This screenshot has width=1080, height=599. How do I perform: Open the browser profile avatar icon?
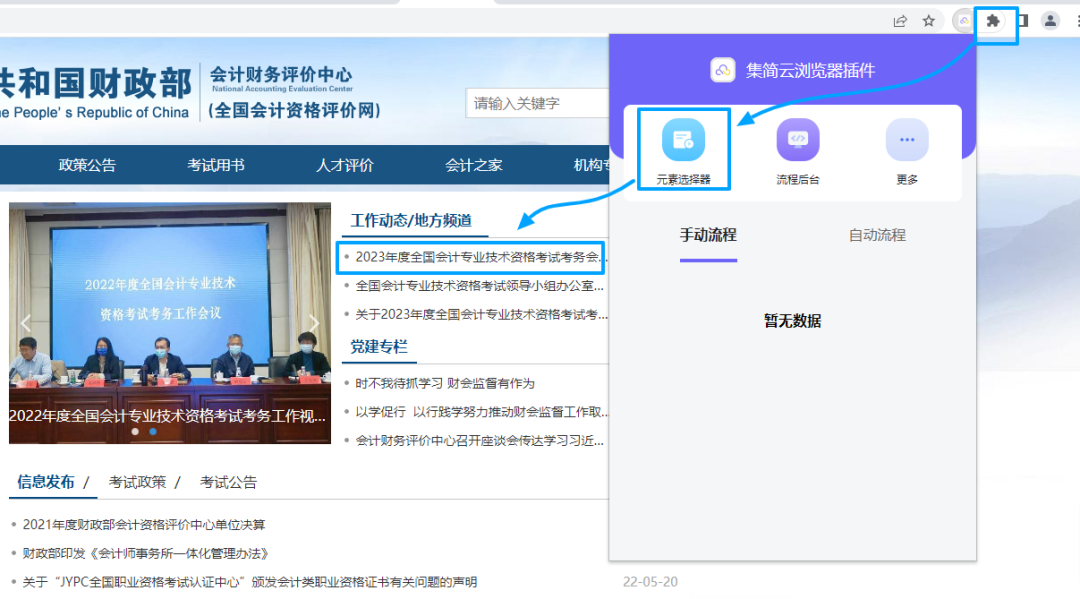pos(1050,21)
